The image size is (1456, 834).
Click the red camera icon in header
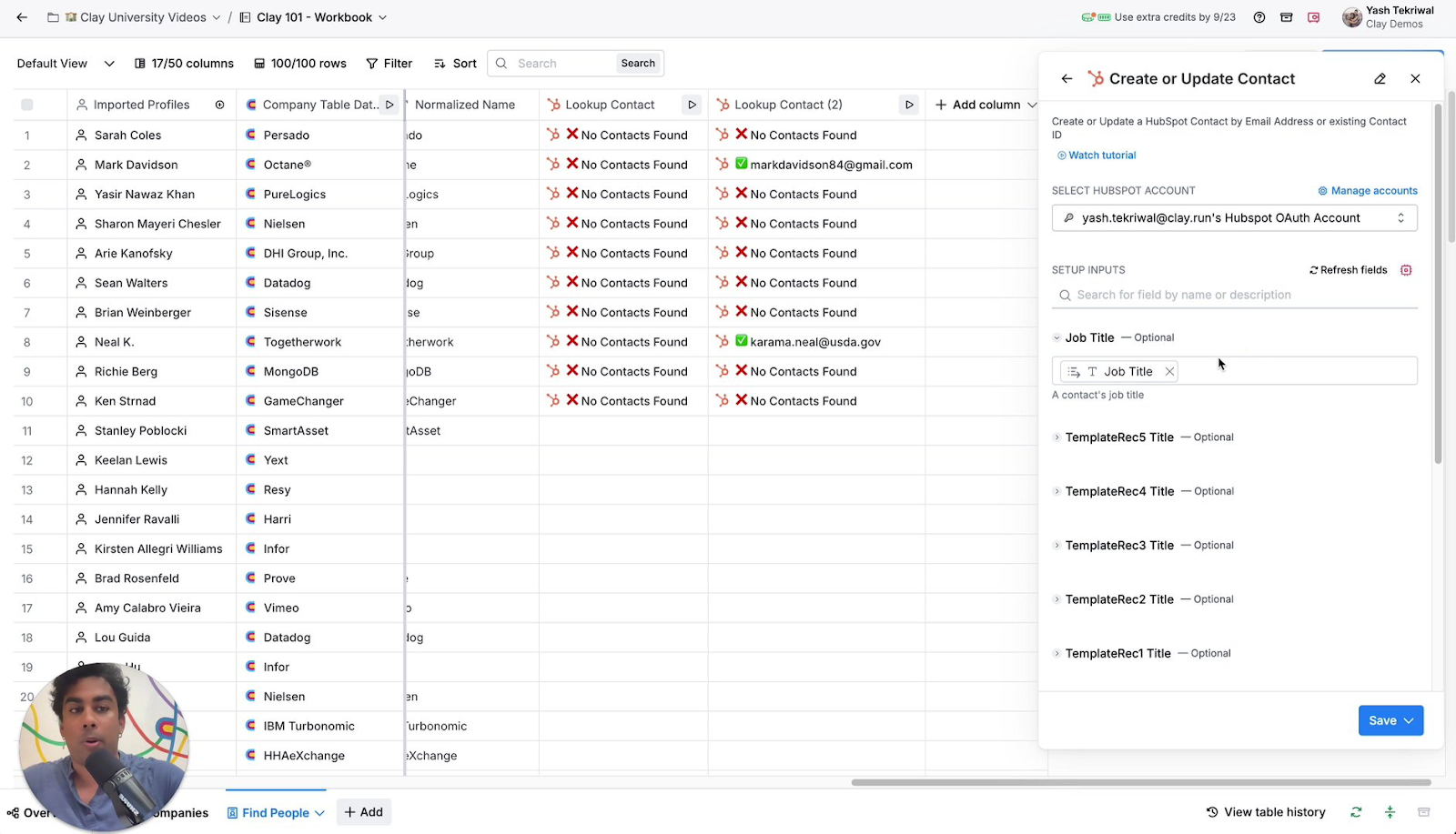tap(1314, 17)
